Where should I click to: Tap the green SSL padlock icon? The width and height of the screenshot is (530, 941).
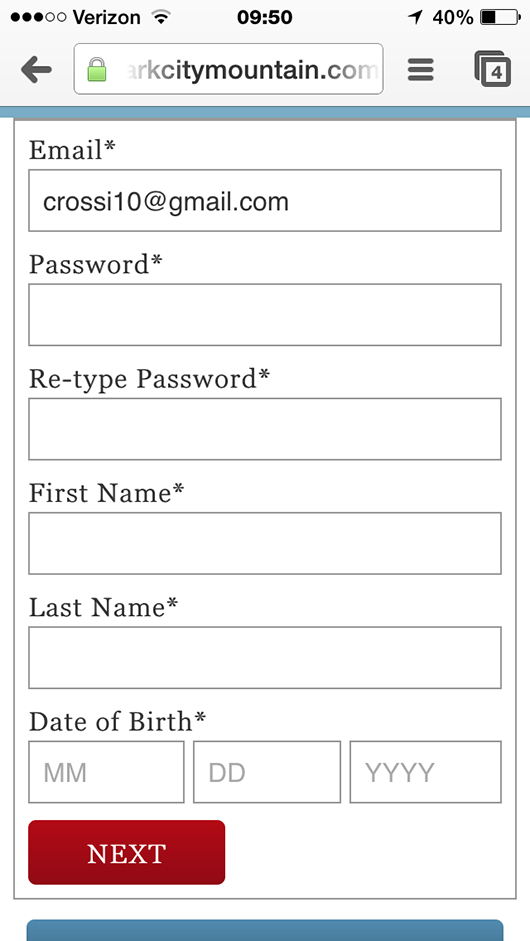[97, 70]
